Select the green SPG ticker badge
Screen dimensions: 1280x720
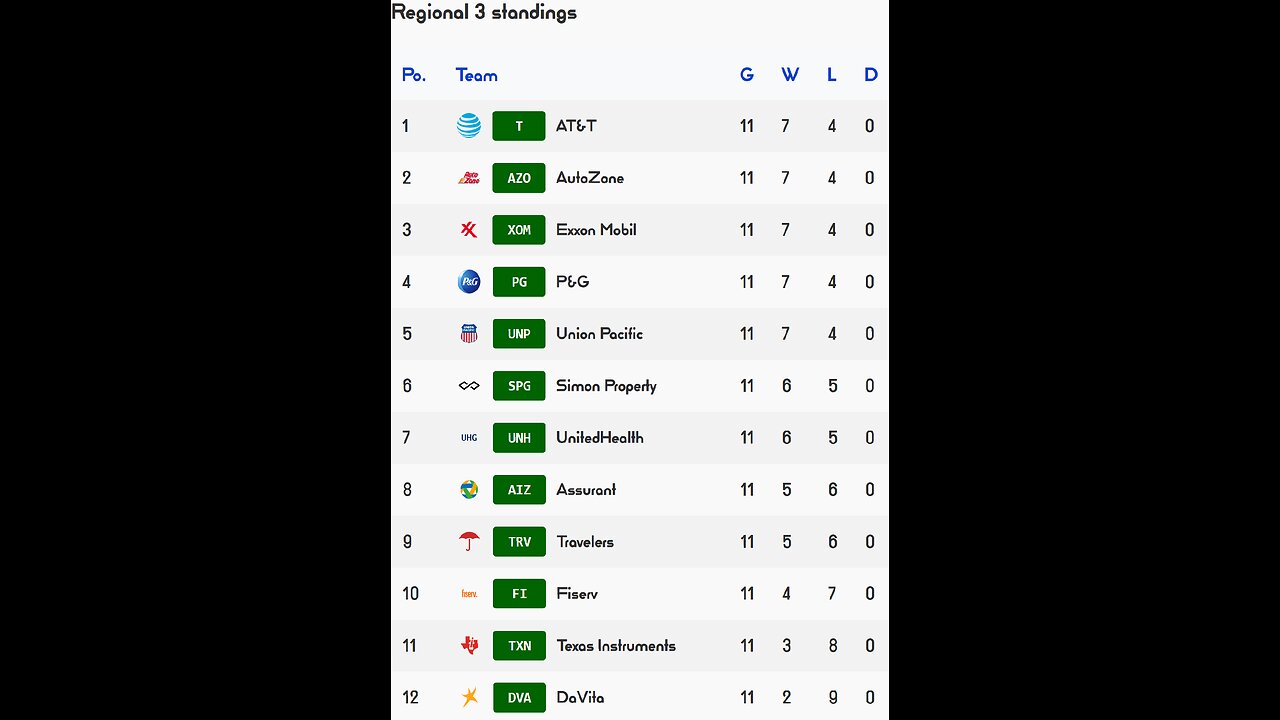pyautogui.click(x=519, y=386)
